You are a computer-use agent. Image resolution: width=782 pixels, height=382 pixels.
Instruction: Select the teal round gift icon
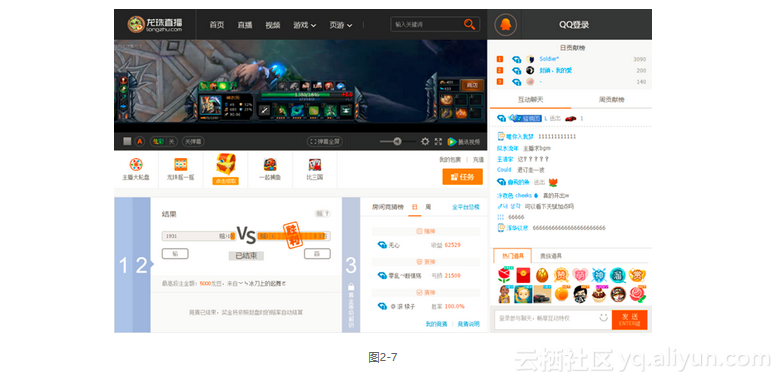click(x=617, y=275)
